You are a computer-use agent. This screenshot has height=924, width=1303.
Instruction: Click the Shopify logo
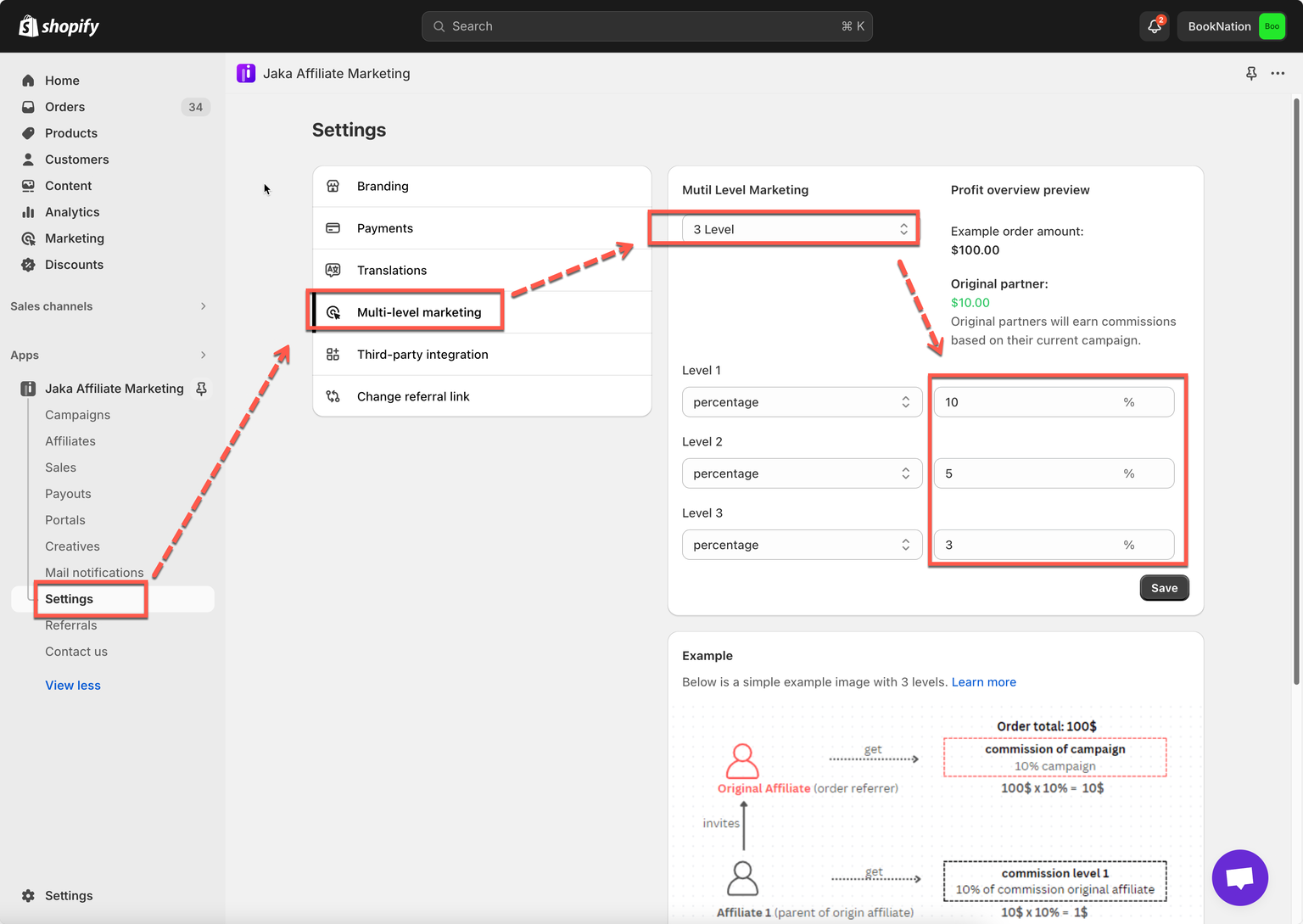pyautogui.click(x=59, y=26)
